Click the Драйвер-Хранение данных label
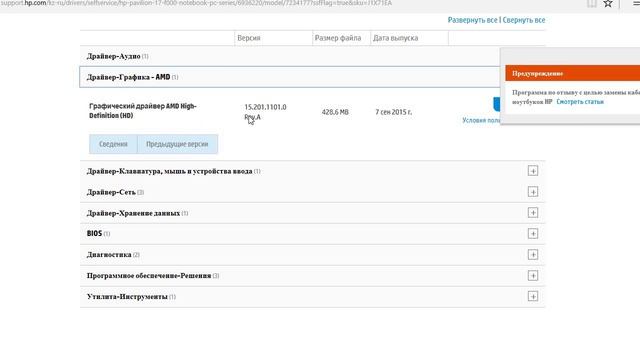Image resolution: width=640 pixels, height=360 pixels. point(133,213)
